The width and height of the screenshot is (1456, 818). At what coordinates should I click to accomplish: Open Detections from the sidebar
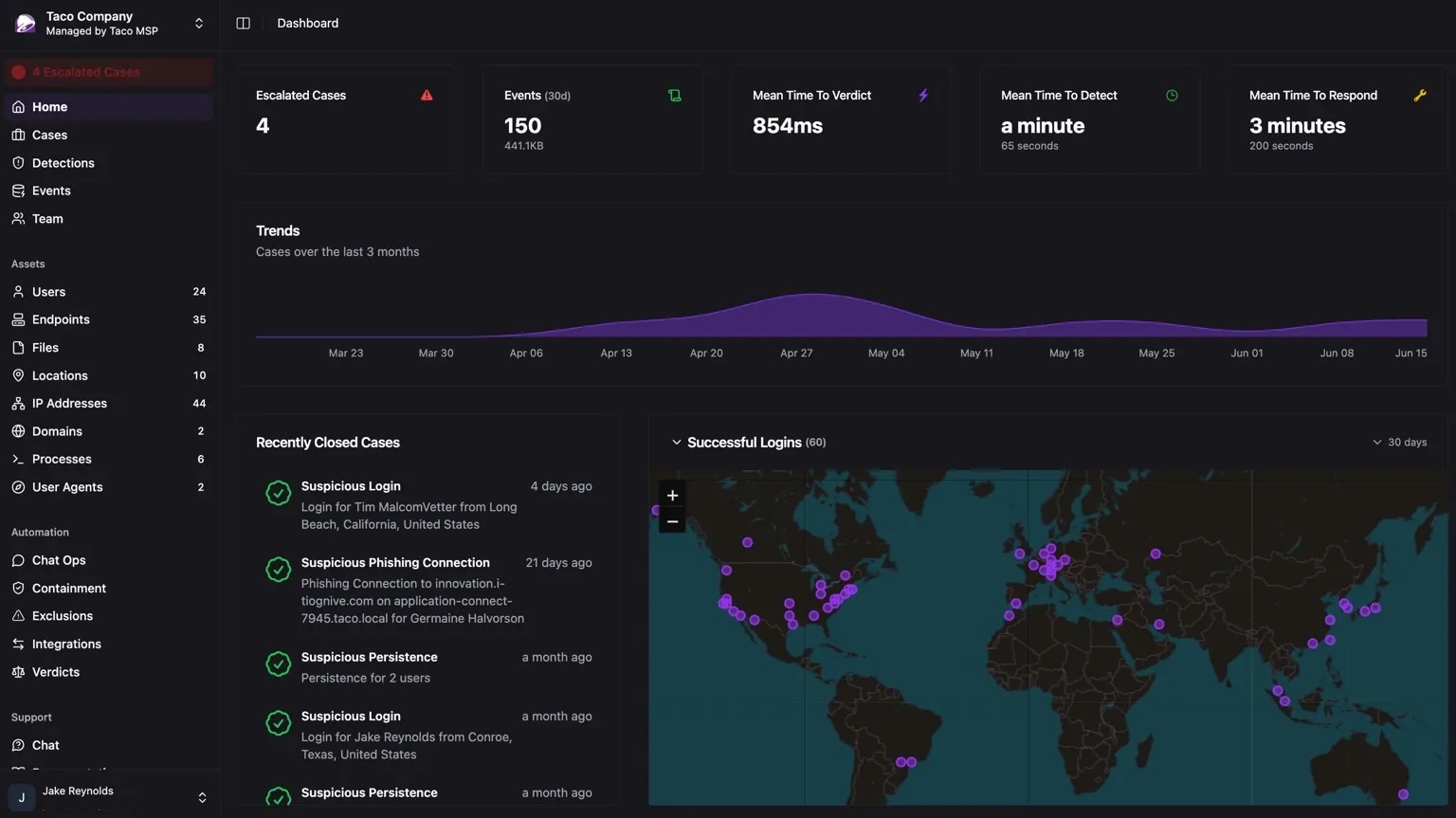(x=63, y=162)
